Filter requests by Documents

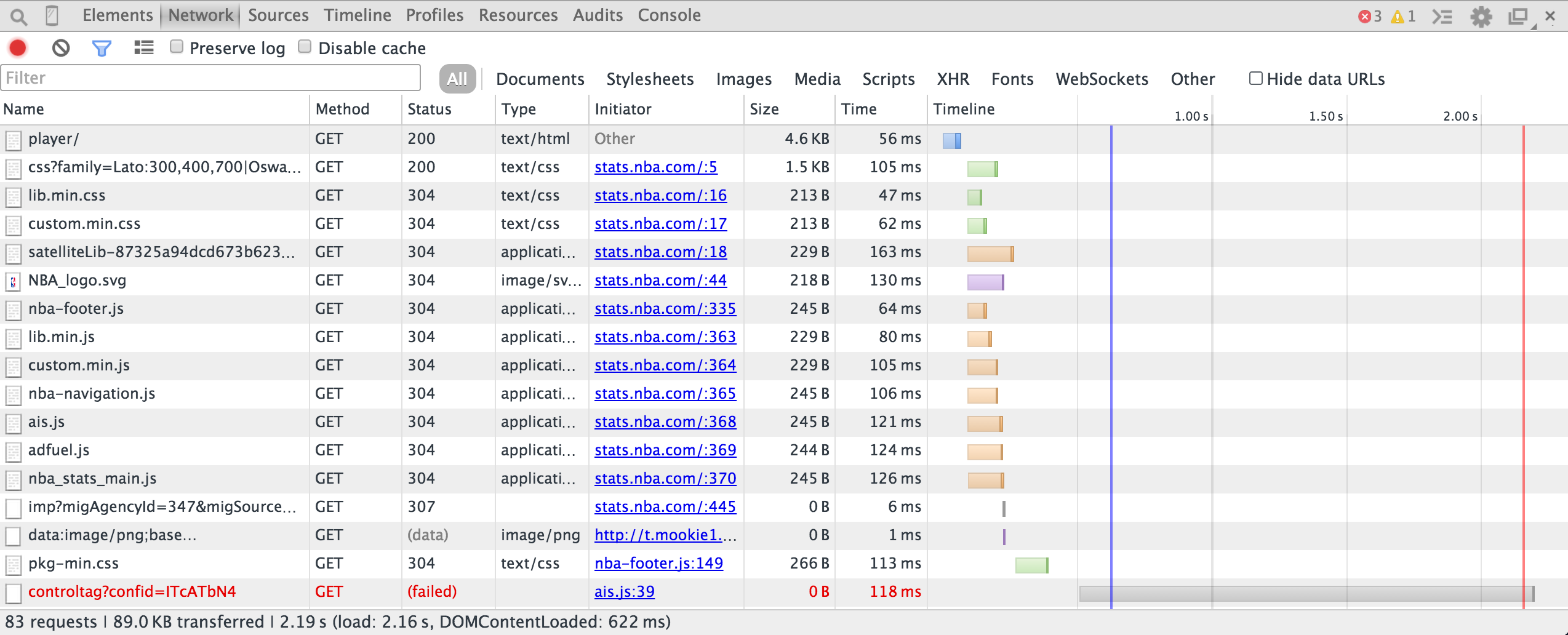coord(540,79)
